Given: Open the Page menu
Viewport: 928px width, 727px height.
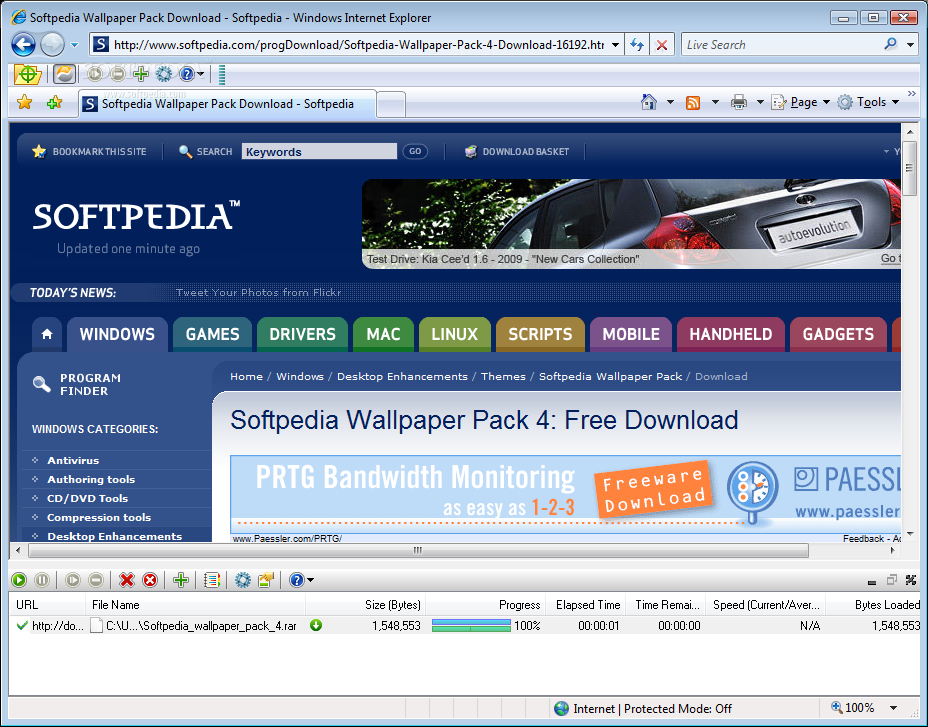Looking at the screenshot, I should click(801, 102).
